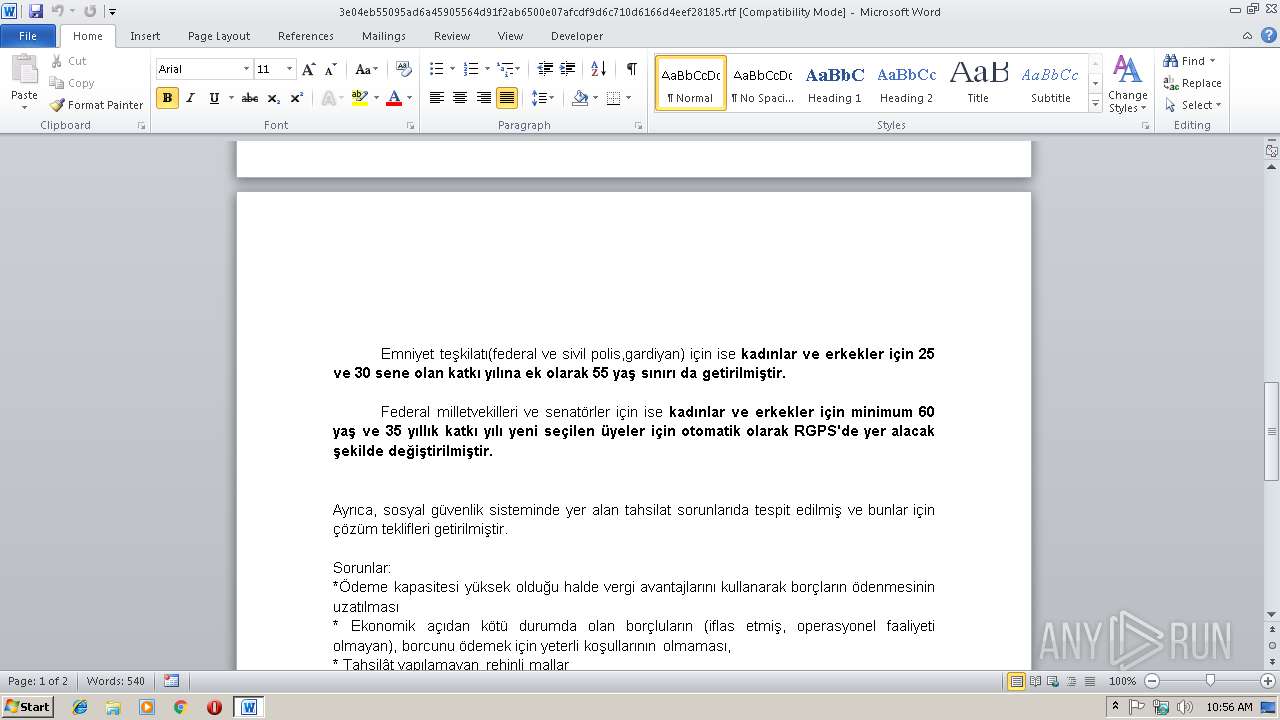Expand the Multilevel List dropdown
This screenshot has height=720, width=1280.
pyautogui.click(x=516, y=69)
